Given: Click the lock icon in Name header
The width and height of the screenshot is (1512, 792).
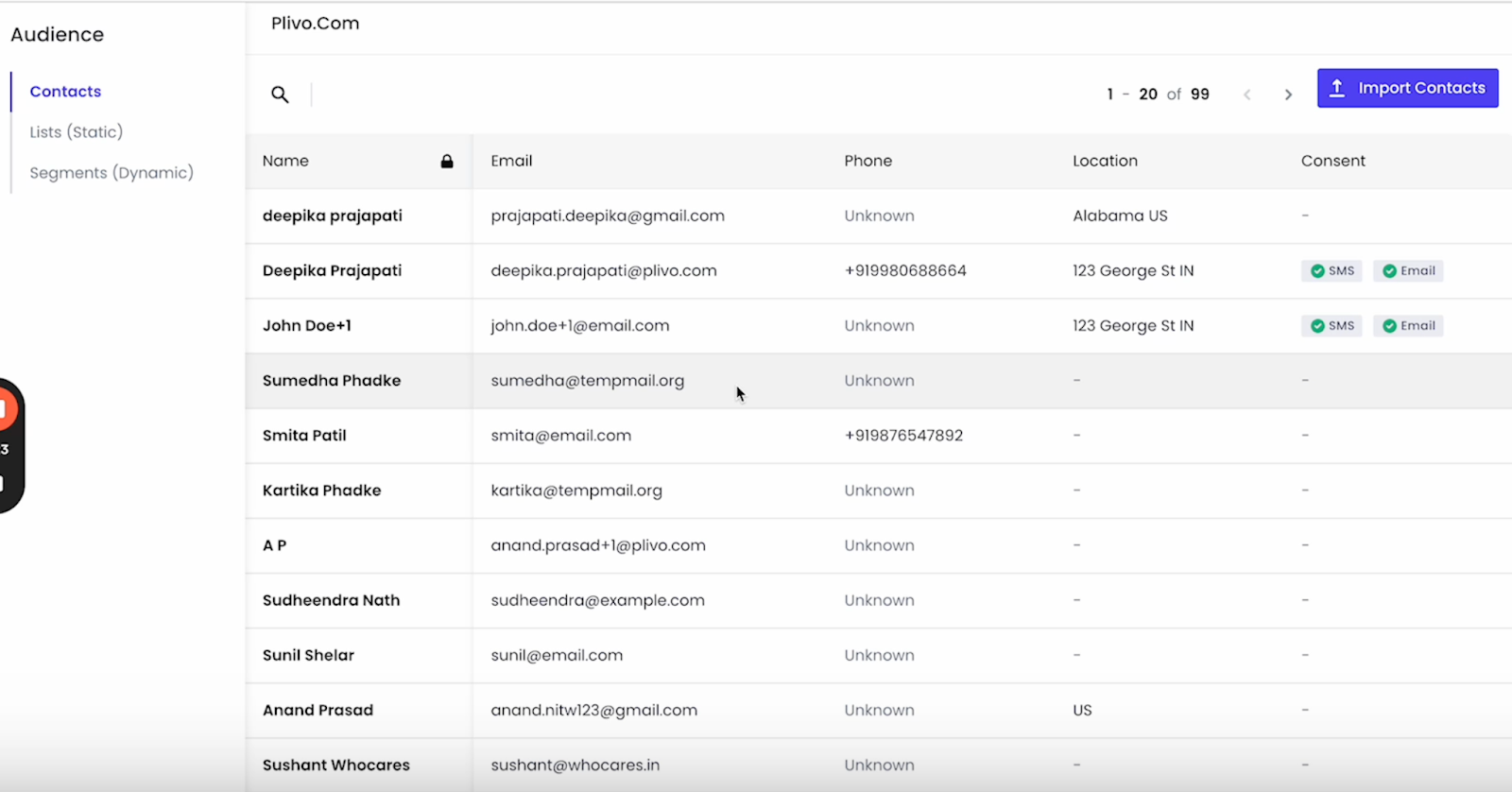Looking at the screenshot, I should 447,162.
